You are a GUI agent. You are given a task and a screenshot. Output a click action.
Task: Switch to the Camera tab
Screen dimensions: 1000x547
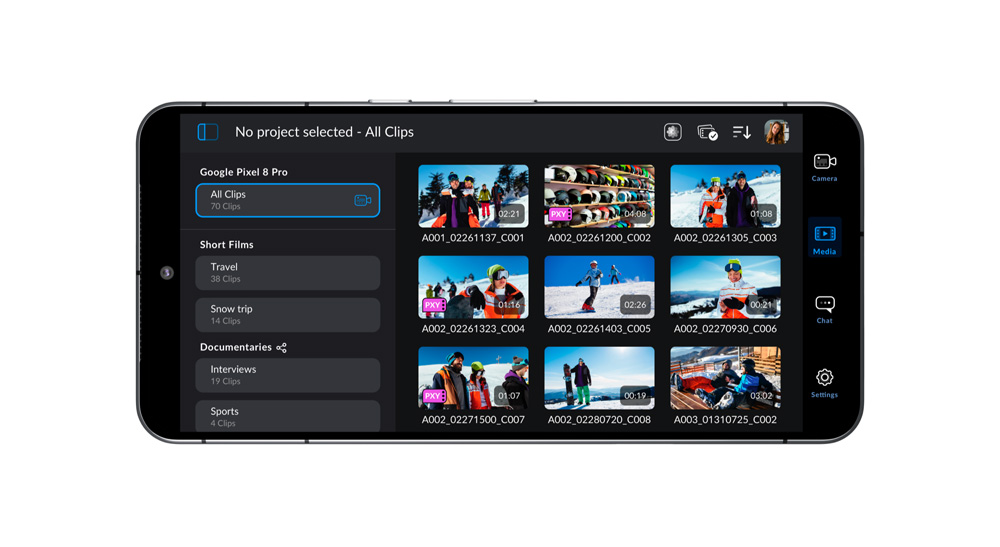(825, 168)
